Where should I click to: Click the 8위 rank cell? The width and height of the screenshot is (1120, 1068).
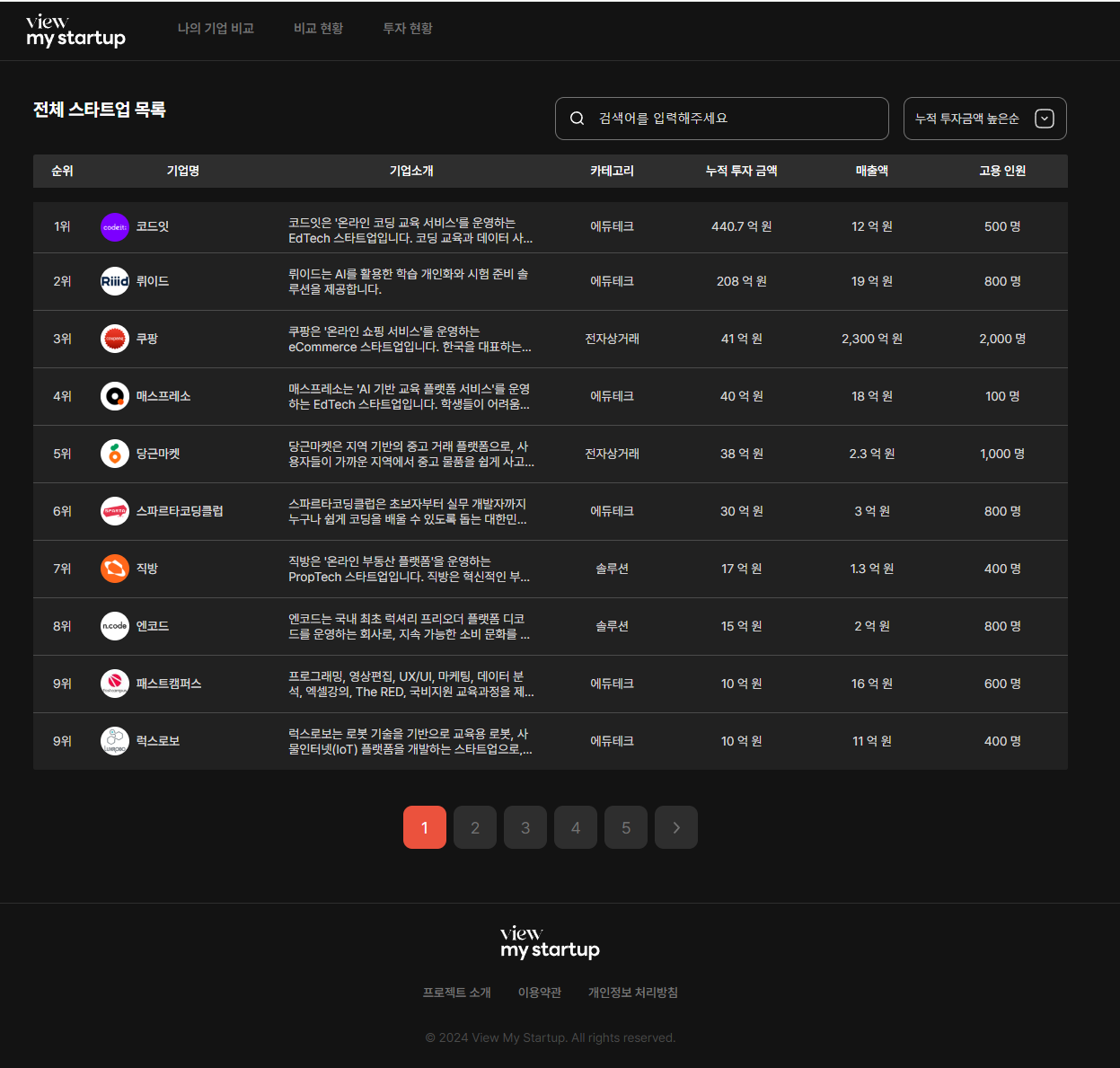pos(62,626)
